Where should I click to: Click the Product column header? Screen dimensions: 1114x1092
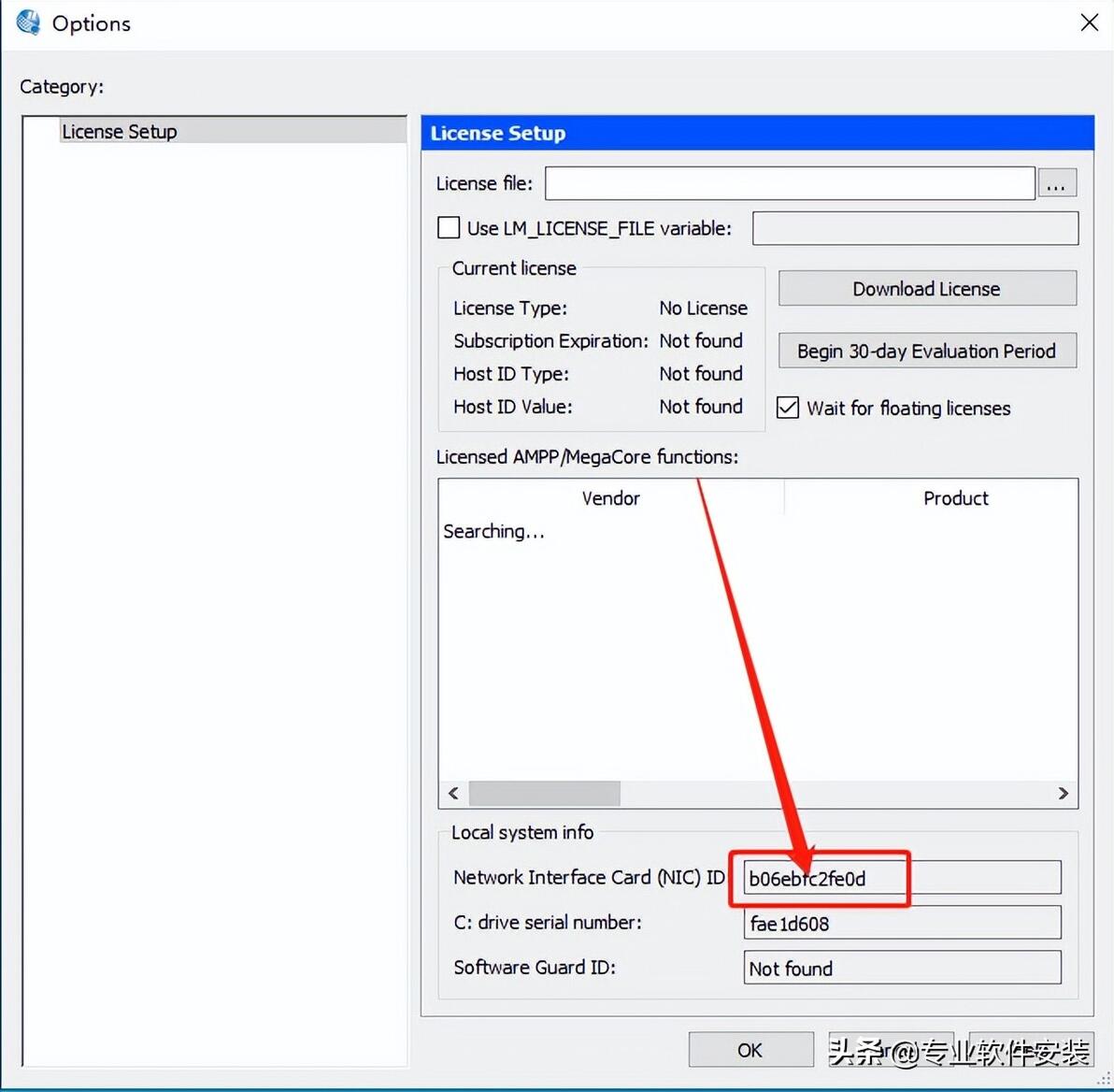click(x=955, y=497)
